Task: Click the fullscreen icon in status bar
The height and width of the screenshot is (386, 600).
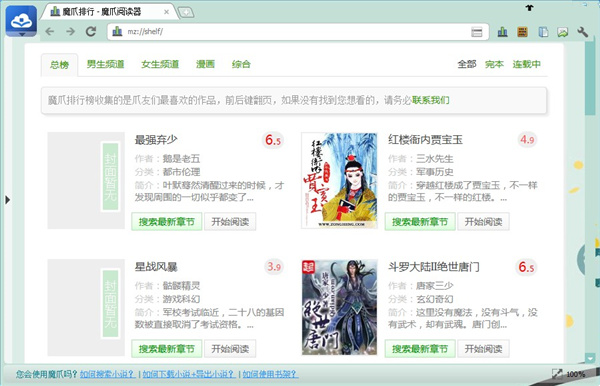Action: point(557,374)
